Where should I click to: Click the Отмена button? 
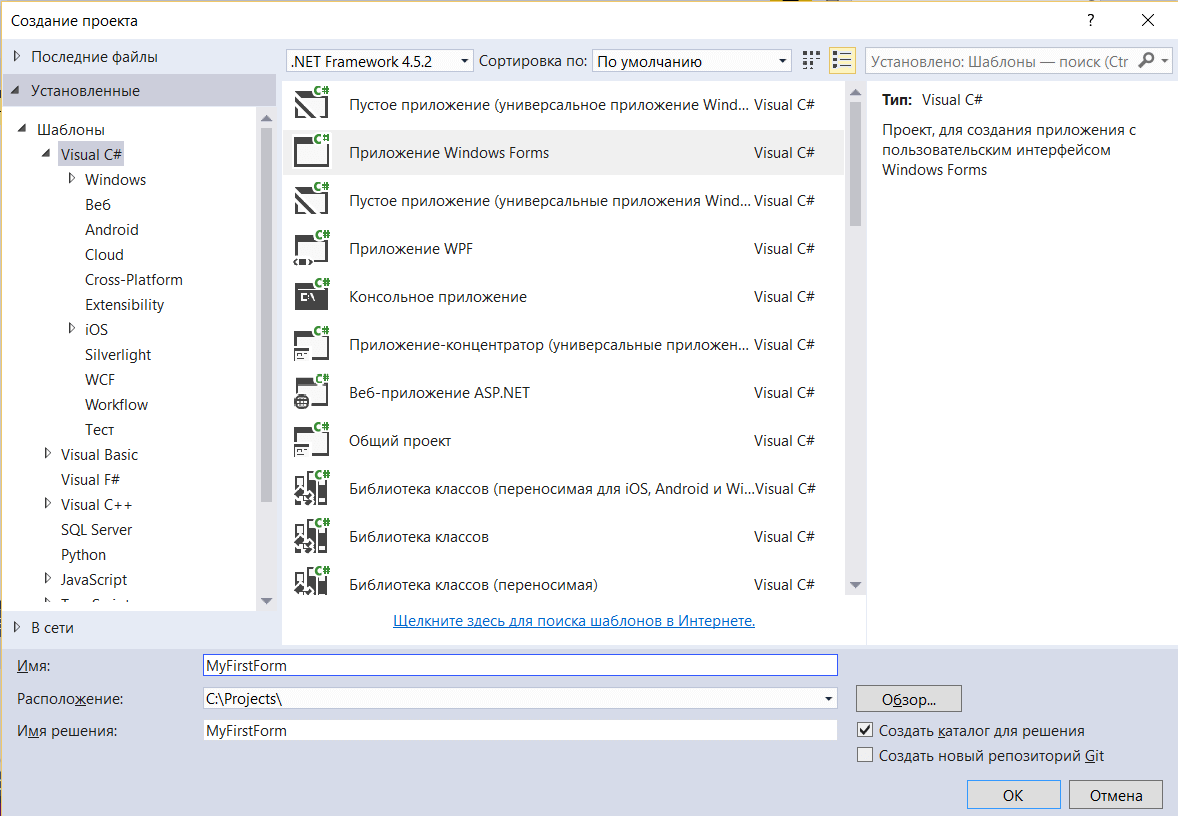[x=1116, y=795]
